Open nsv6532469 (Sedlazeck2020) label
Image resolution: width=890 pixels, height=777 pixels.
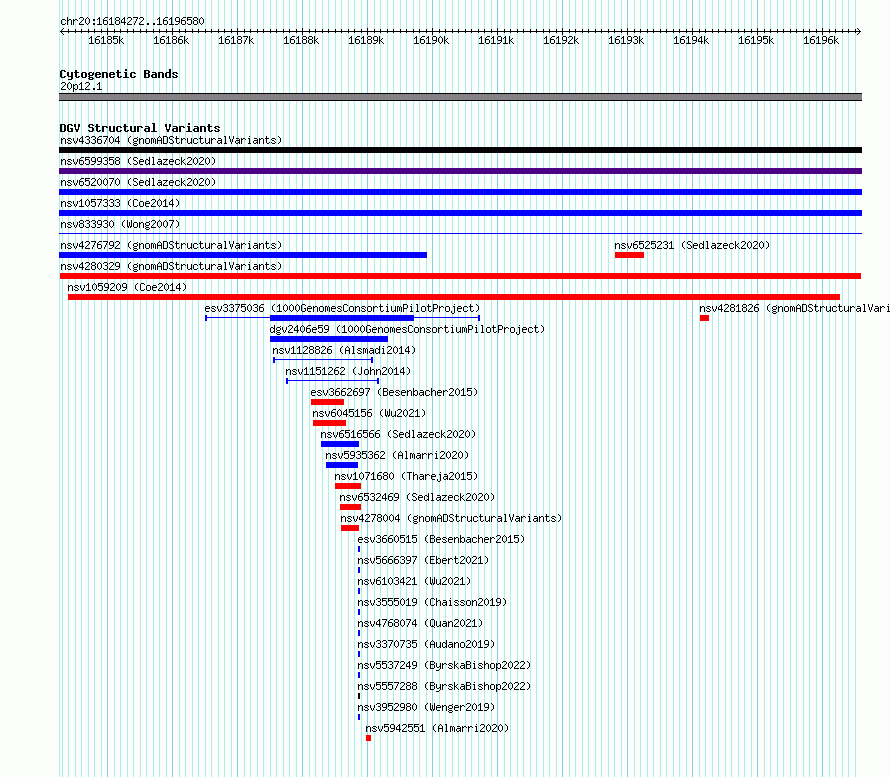[417, 497]
